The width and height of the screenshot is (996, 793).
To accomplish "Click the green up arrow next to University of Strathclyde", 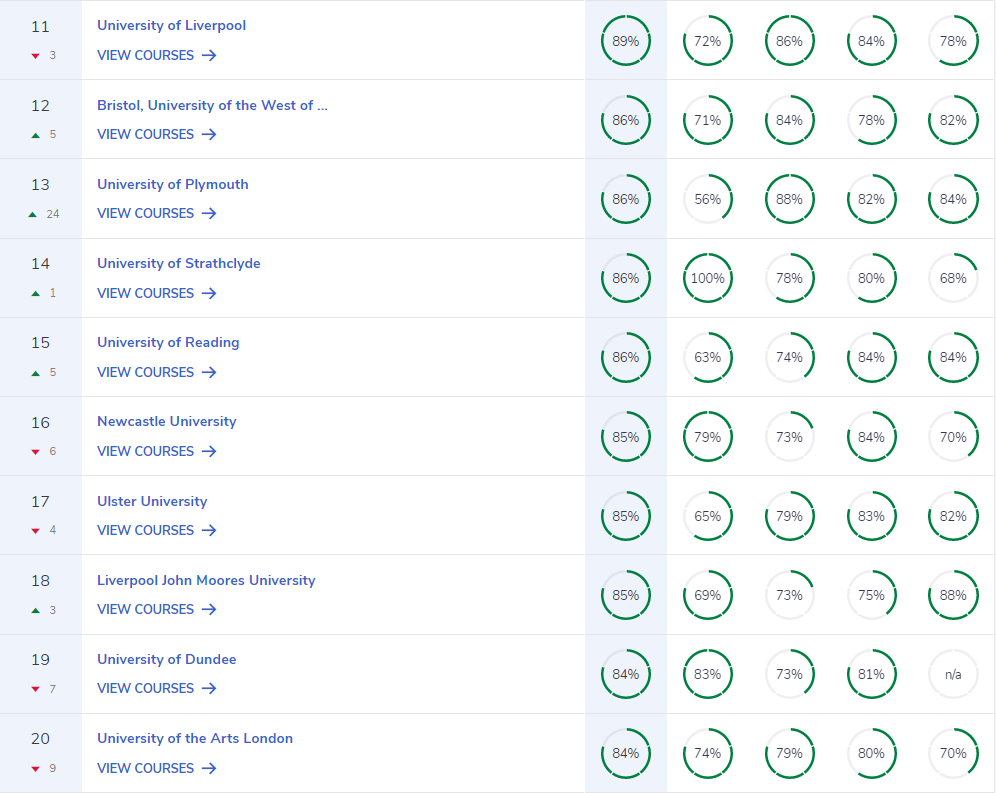I will pos(37,293).
